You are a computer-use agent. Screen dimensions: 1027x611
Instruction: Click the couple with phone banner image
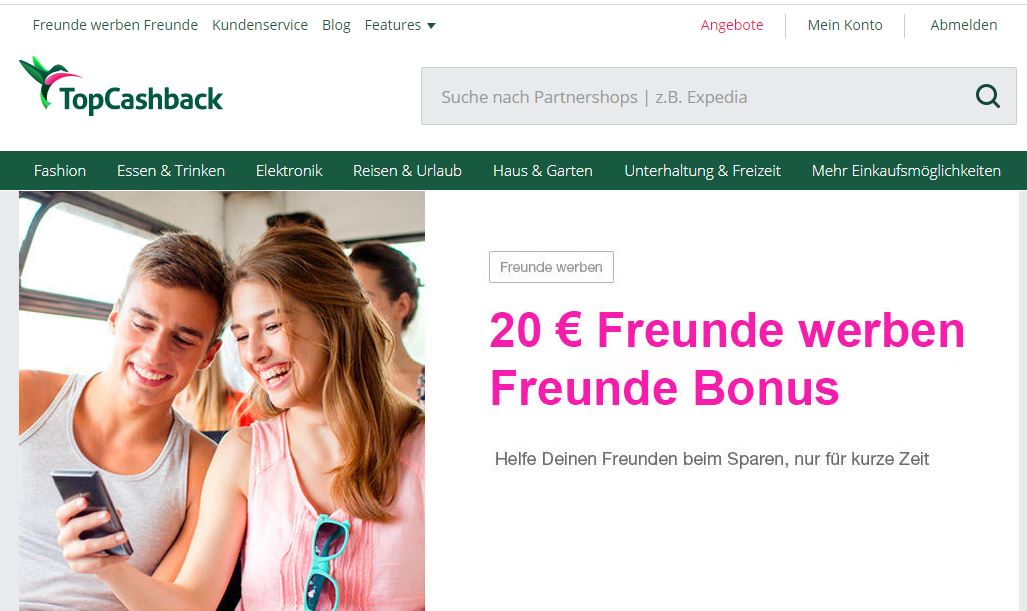pos(222,401)
